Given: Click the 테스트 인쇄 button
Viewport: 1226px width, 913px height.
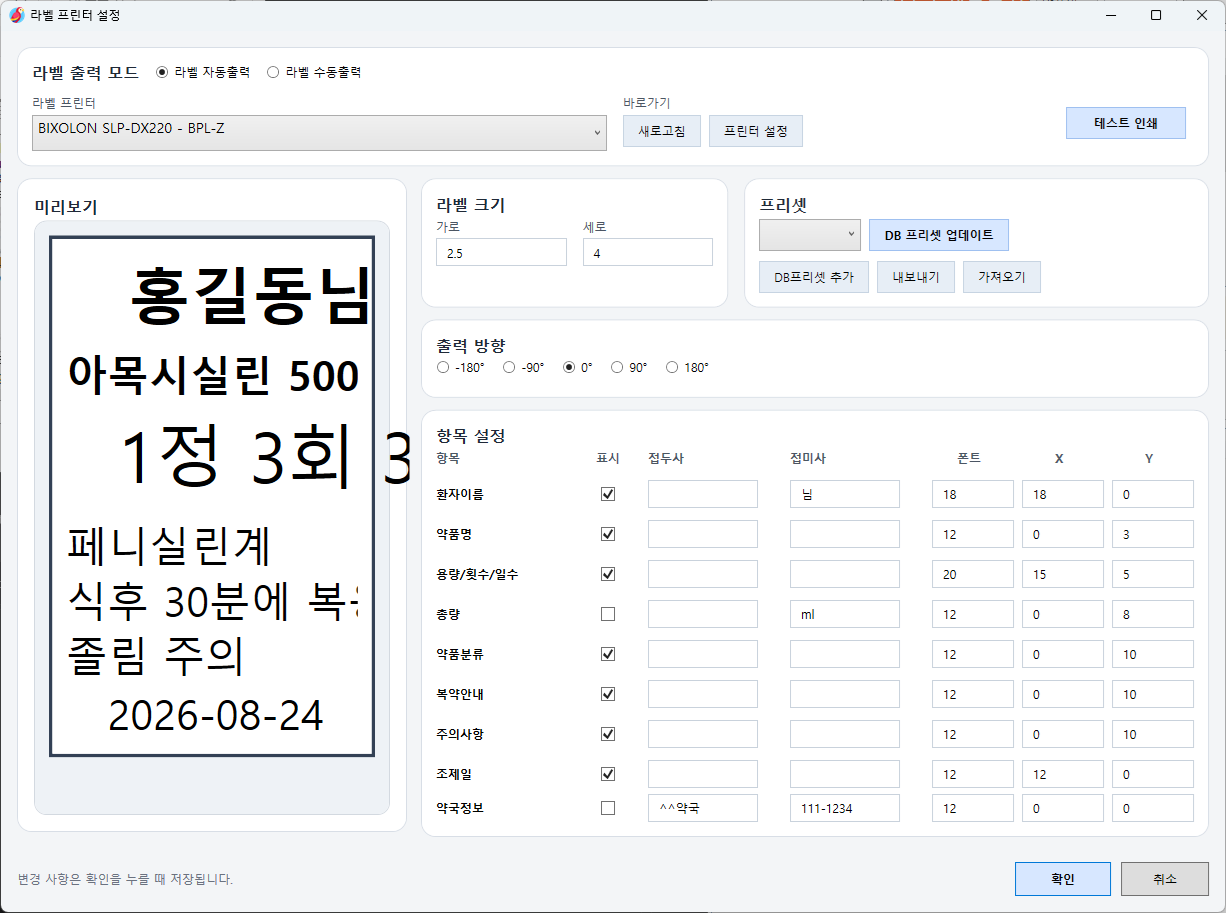Looking at the screenshot, I should pyautogui.click(x=1126, y=123).
